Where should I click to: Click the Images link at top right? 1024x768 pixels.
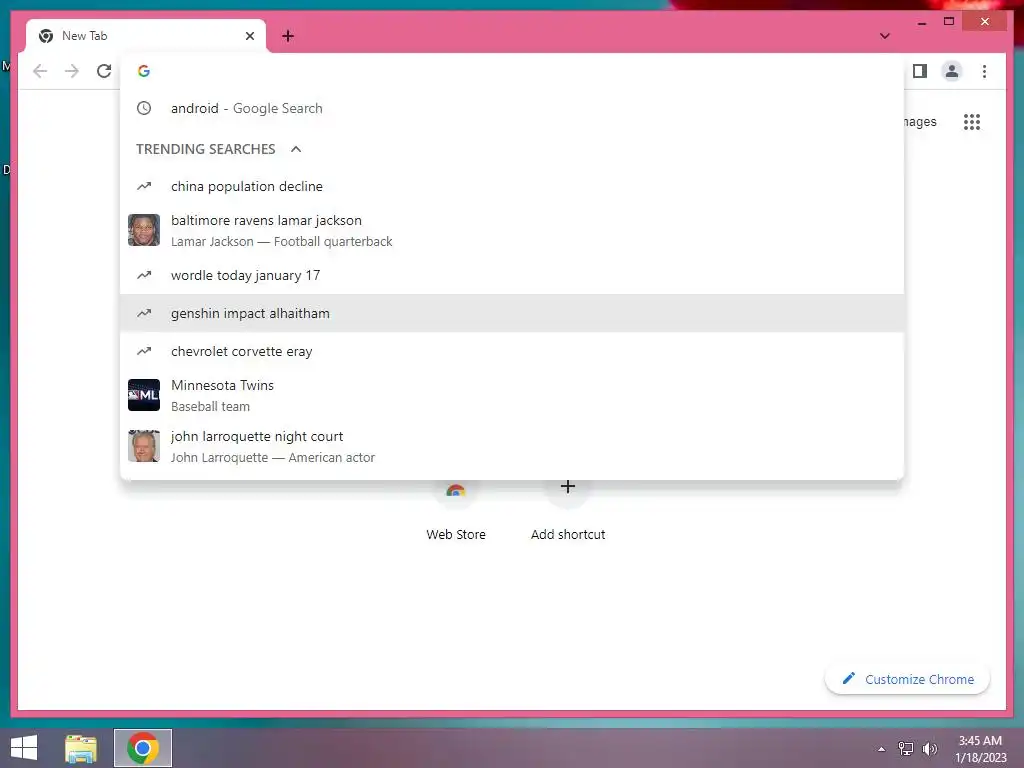(x=921, y=122)
